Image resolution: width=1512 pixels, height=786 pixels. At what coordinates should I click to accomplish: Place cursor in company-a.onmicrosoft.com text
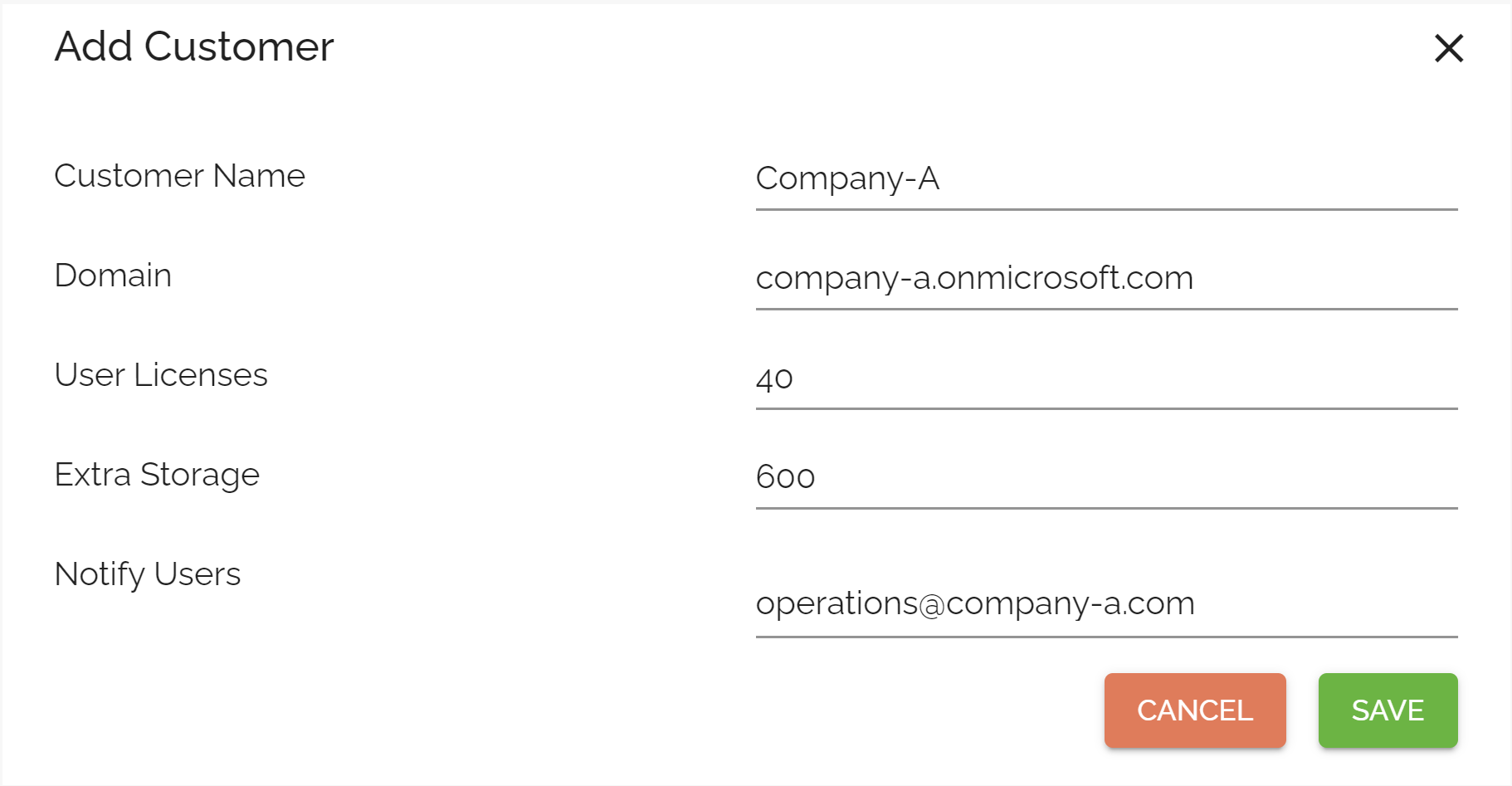coord(974,279)
